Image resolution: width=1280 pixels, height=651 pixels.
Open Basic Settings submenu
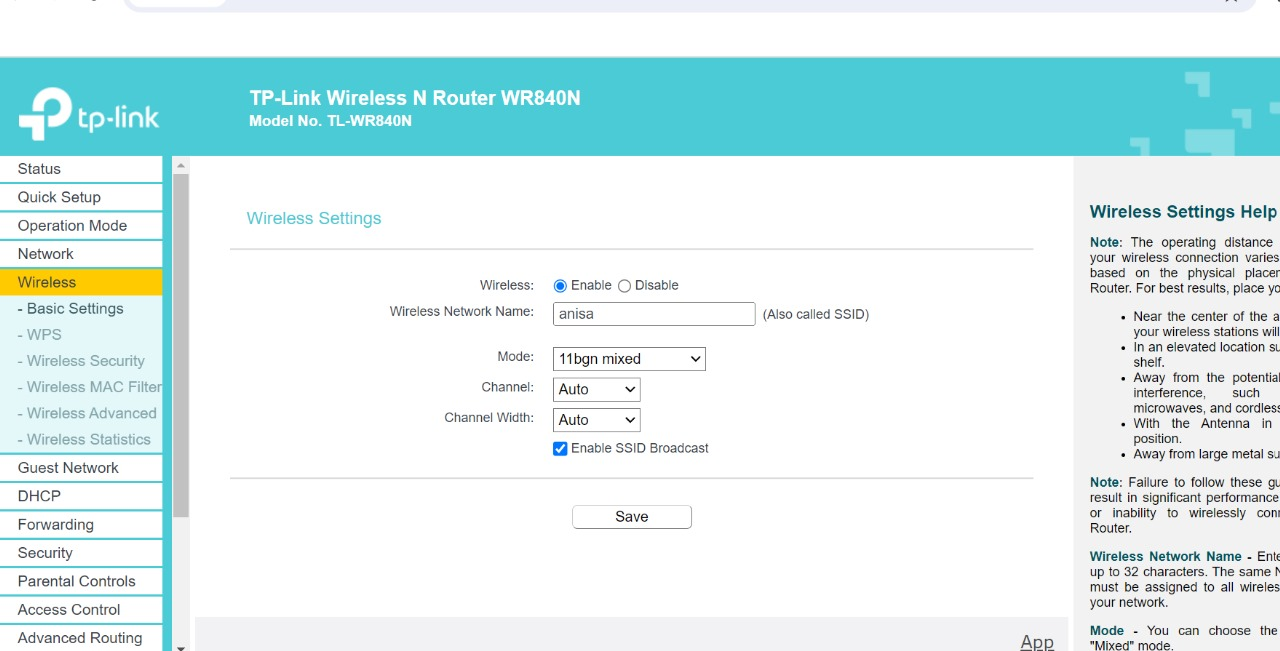point(70,309)
